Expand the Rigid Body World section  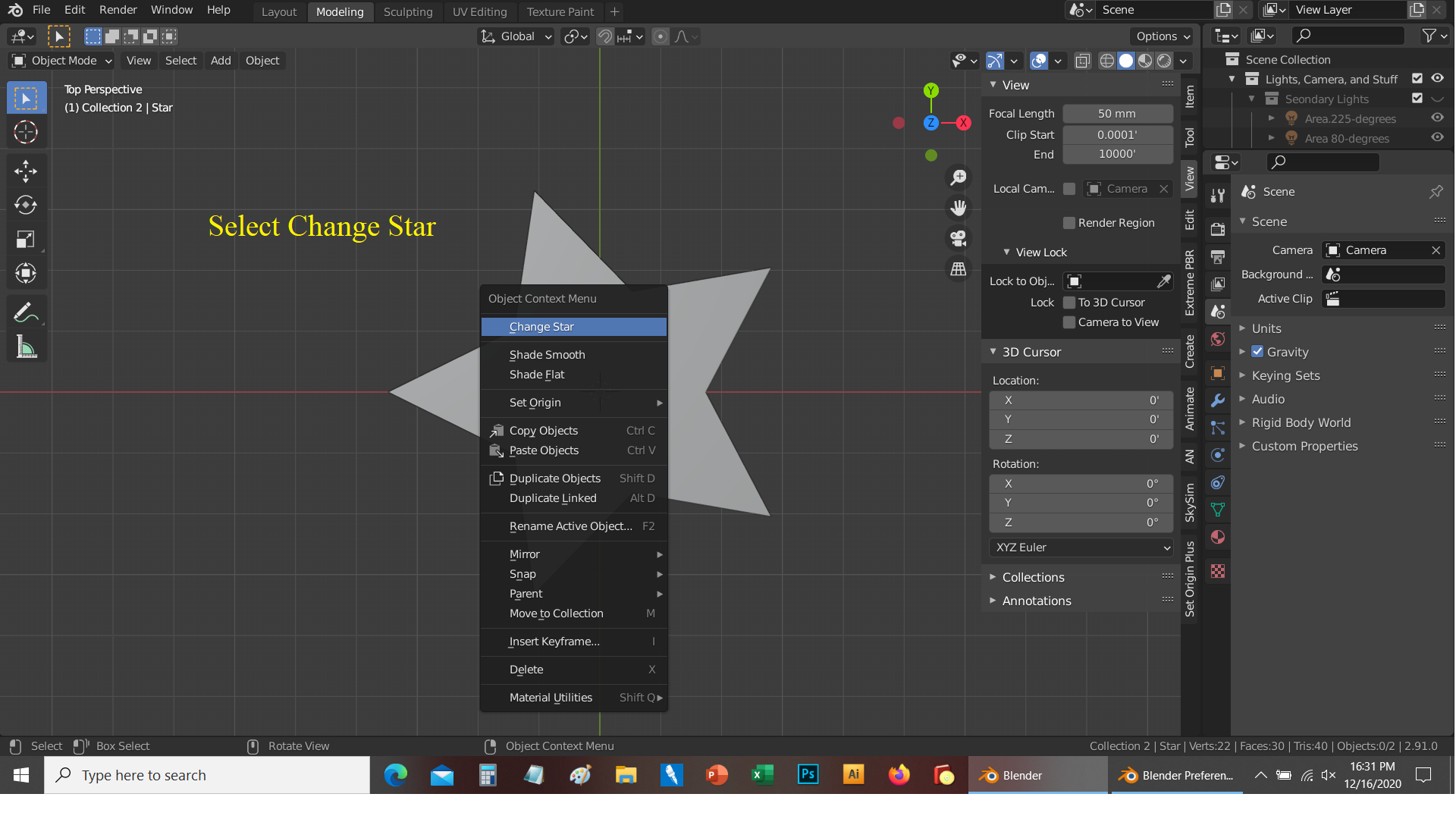click(1301, 422)
